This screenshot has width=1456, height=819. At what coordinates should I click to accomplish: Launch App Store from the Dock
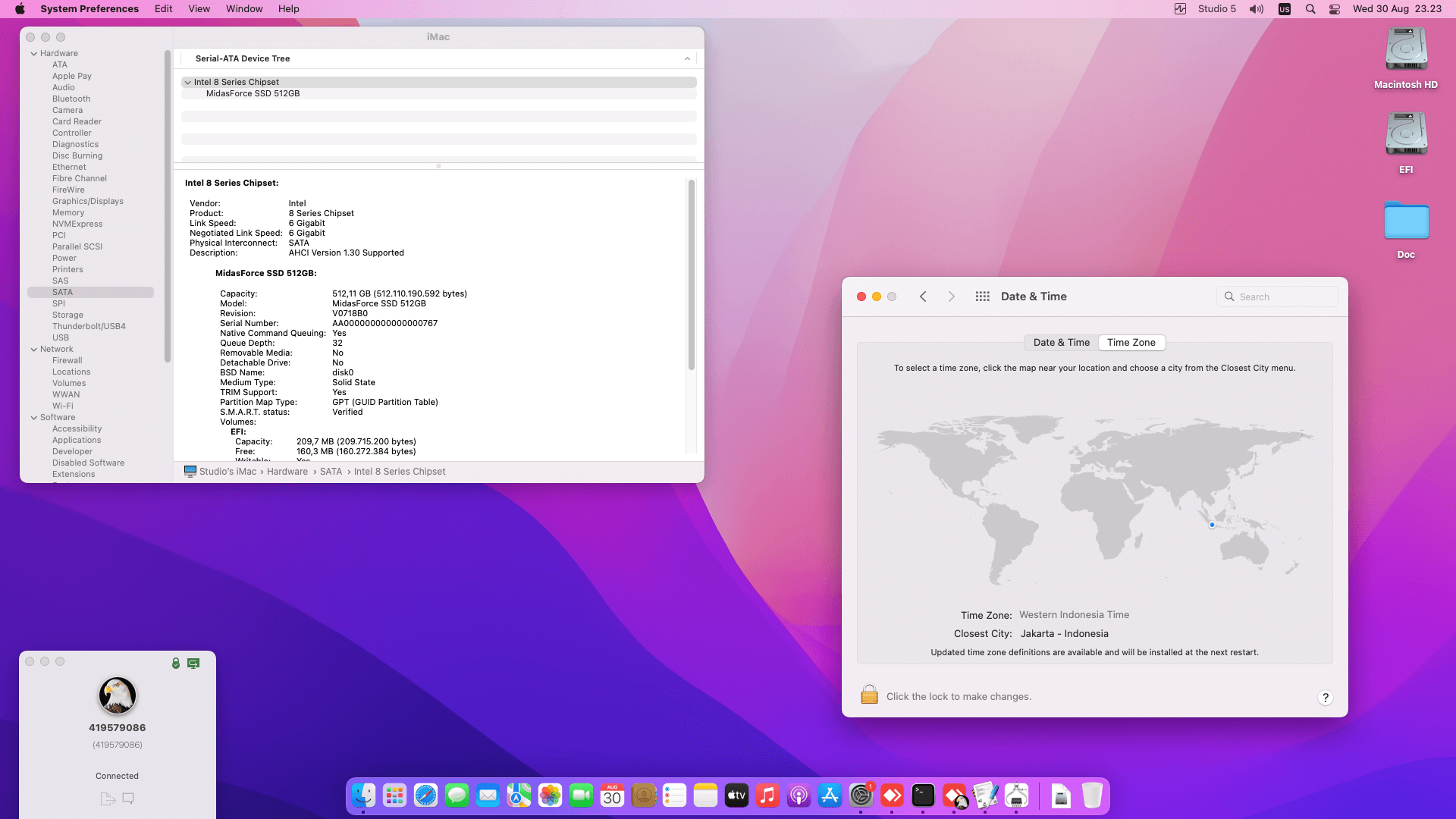[830, 795]
